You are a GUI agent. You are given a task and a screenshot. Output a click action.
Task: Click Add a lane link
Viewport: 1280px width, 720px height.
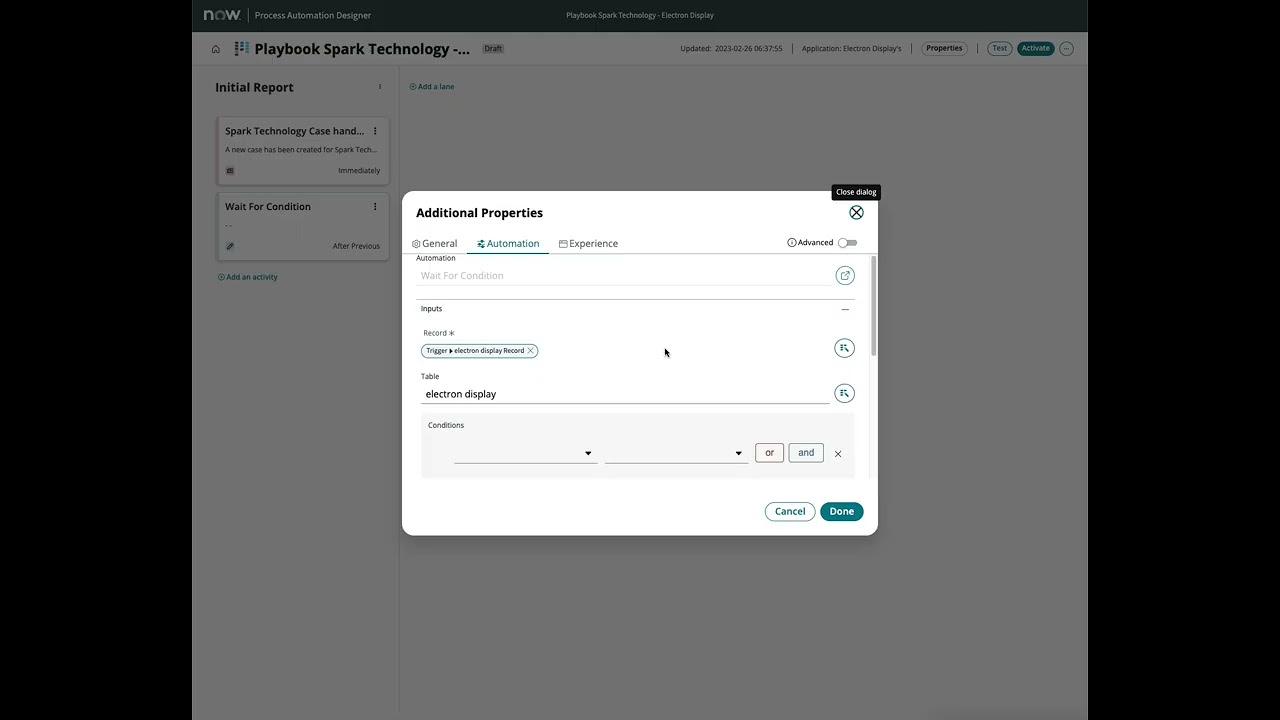[x=432, y=87]
